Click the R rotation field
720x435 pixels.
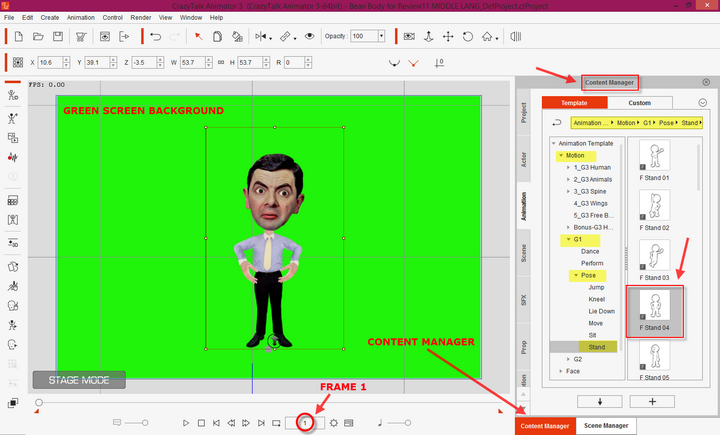[x=294, y=62]
